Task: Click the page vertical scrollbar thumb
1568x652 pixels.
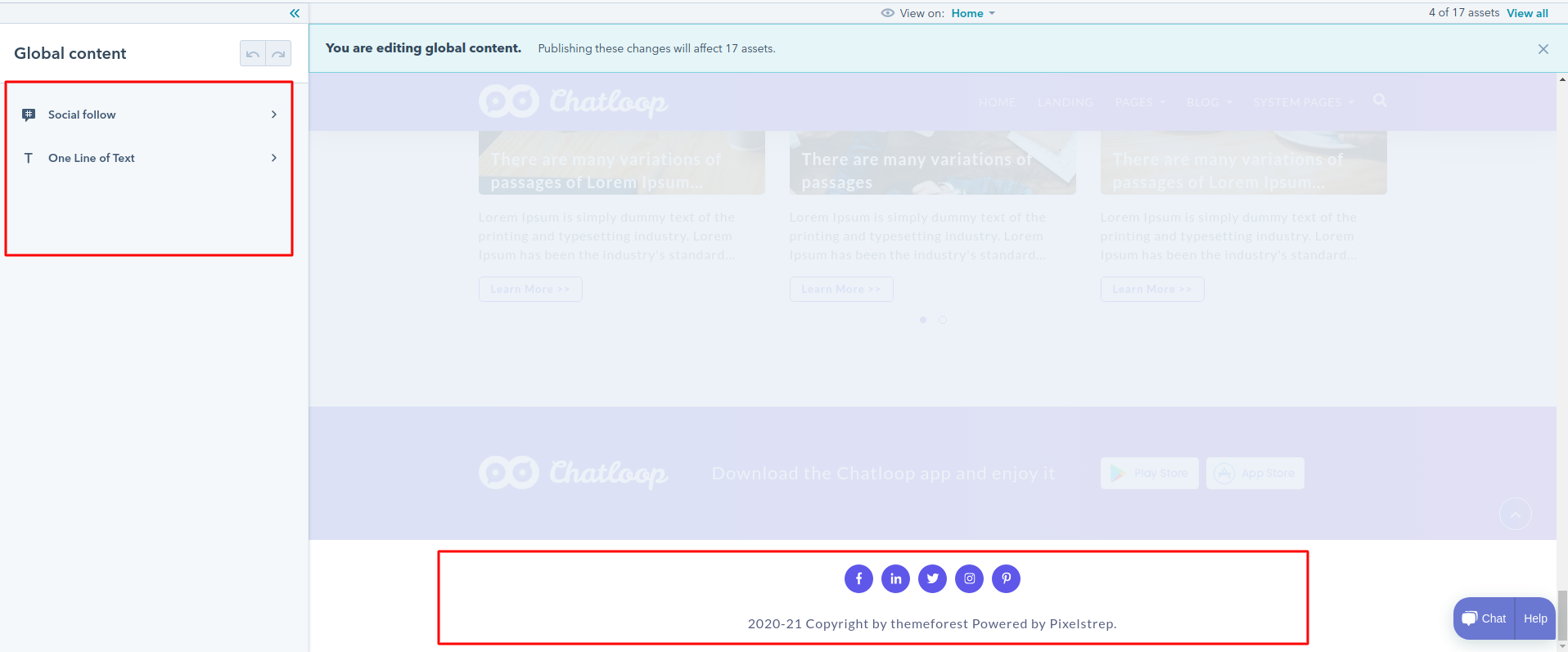Action: tap(1562, 615)
